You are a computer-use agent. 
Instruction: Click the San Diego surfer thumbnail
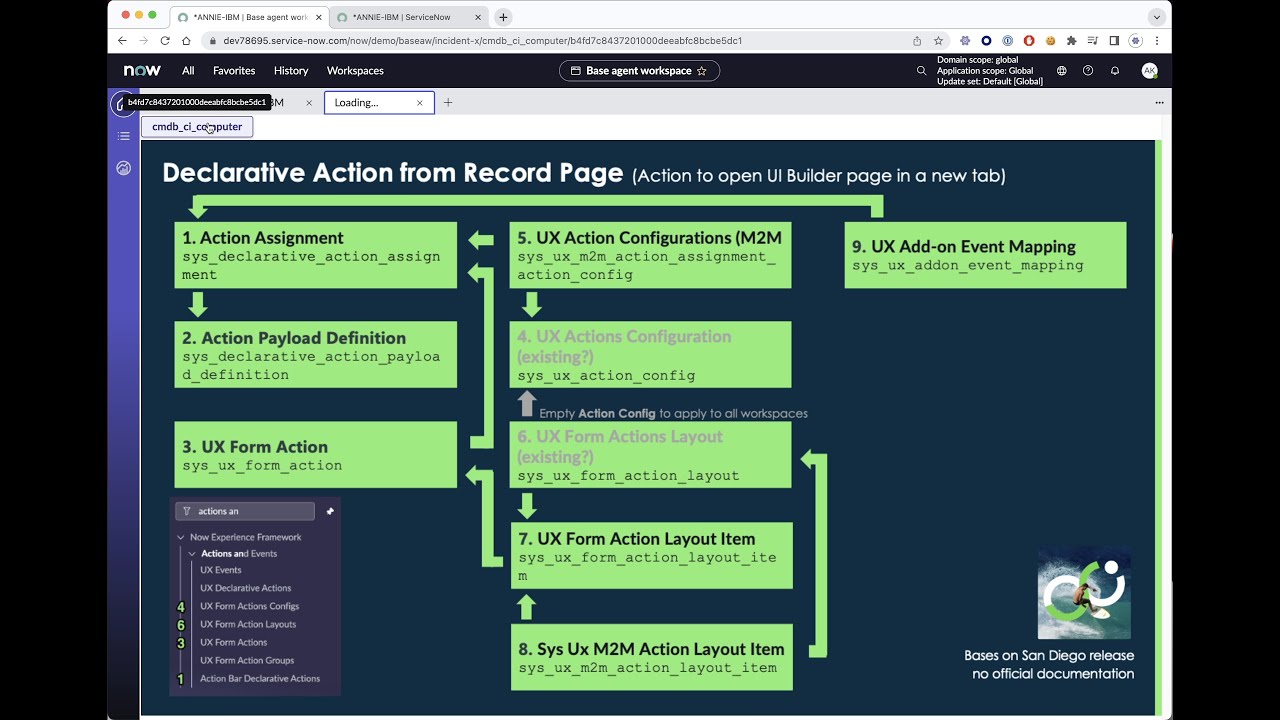click(1084, 592)
